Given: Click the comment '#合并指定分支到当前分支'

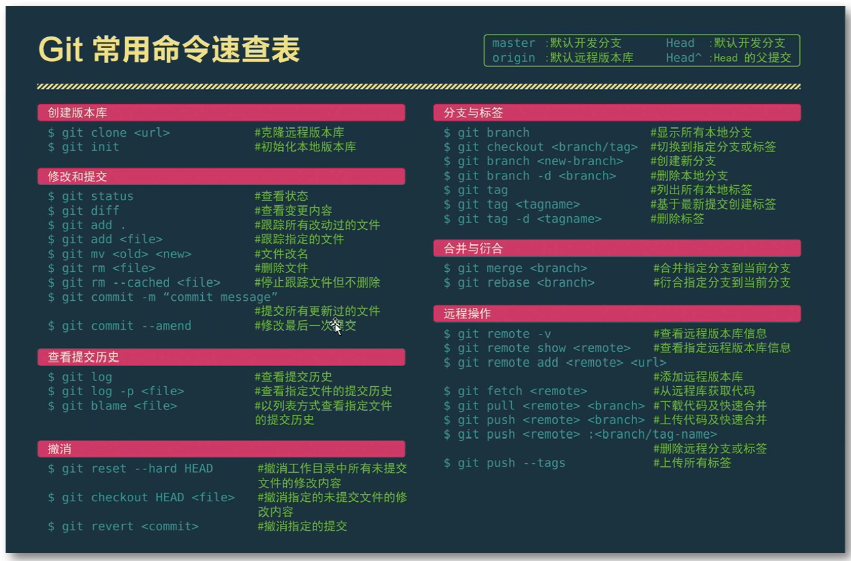Looking at the screenshot, I should point(722,268).
